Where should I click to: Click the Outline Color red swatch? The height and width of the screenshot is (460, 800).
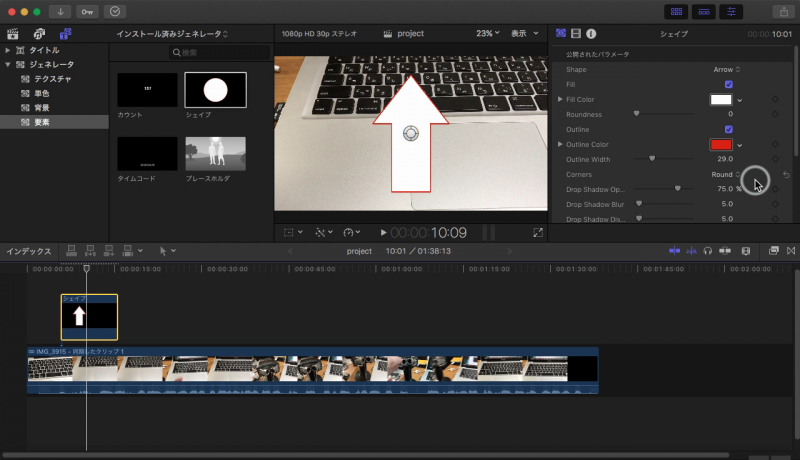[x=720, y=144]
